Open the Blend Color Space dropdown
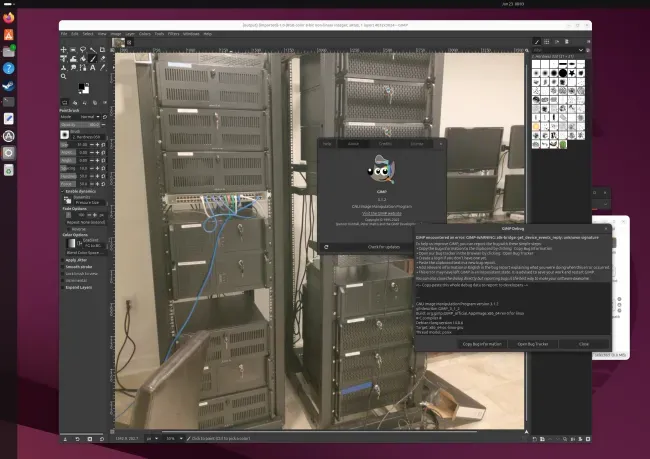Image resolution: width=650 pixels, height=459 pixels. coord(85,253)
